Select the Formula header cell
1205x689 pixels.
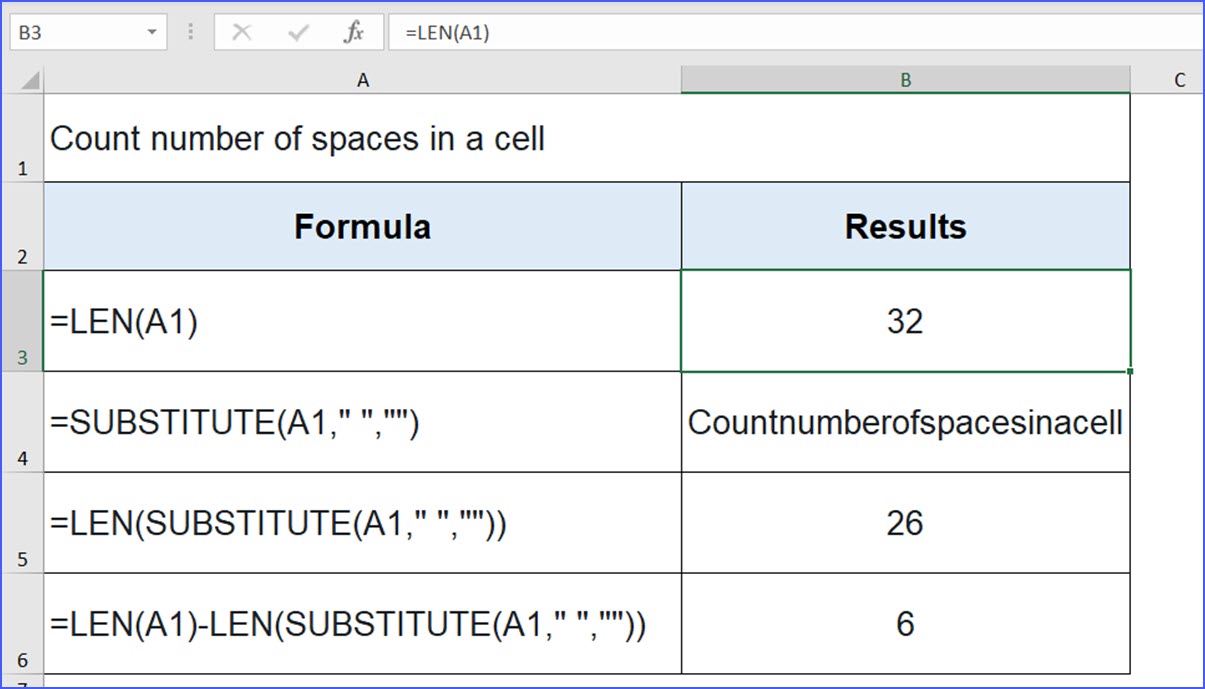coord(363,226)
